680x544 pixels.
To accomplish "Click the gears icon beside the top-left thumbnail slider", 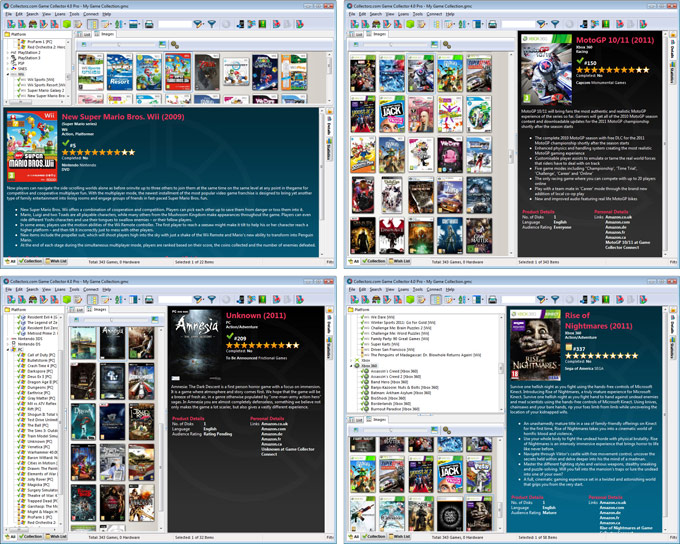I will (175, 44).
